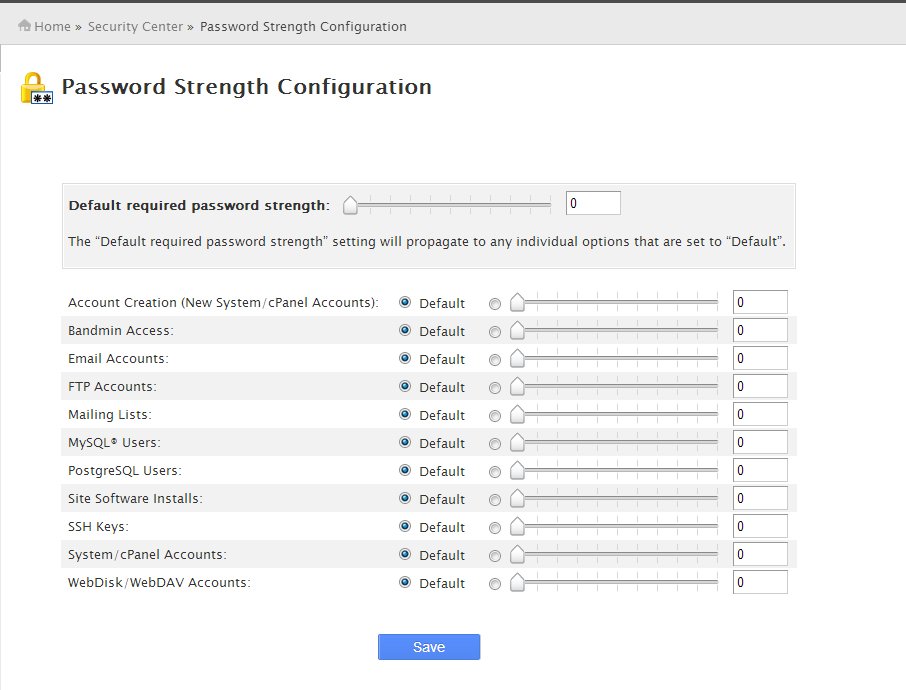906x690 pixels.
Task: Click the 'Default required password strength:' label
Action: click(199, 206)
